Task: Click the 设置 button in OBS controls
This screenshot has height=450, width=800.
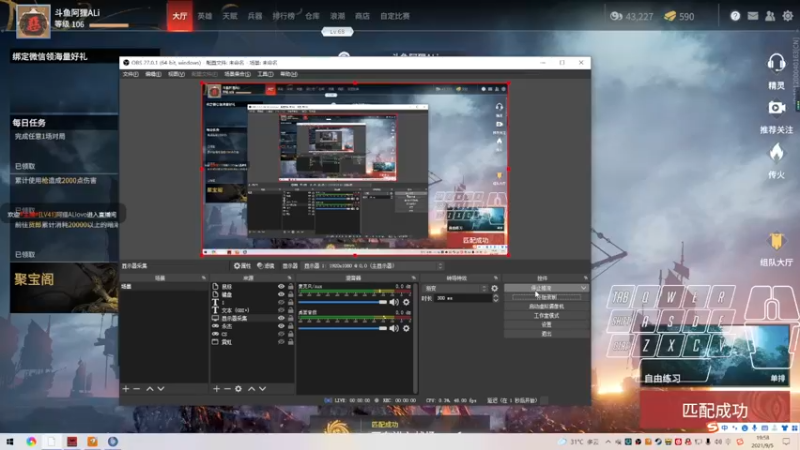Action: click(x=546, y=324)
